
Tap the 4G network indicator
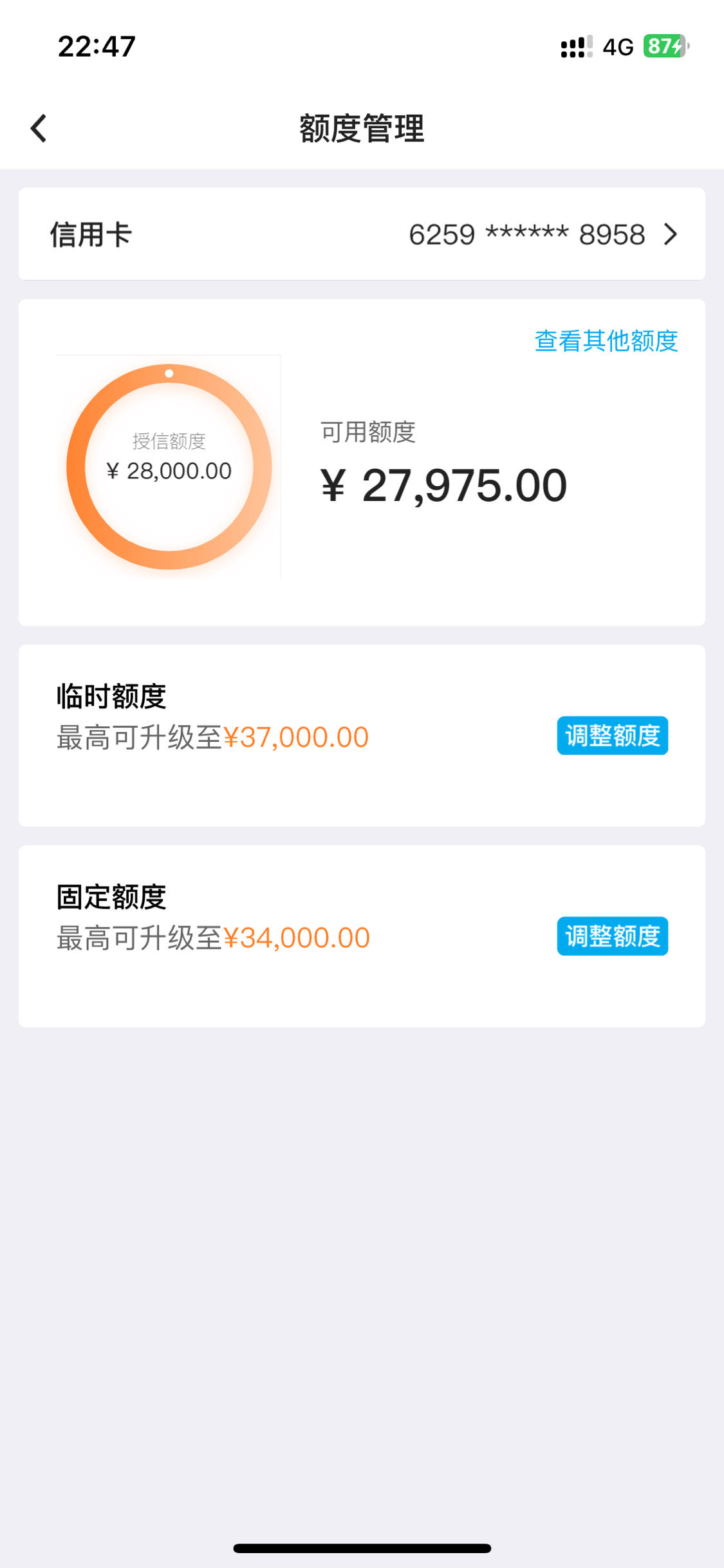point(618,47)
